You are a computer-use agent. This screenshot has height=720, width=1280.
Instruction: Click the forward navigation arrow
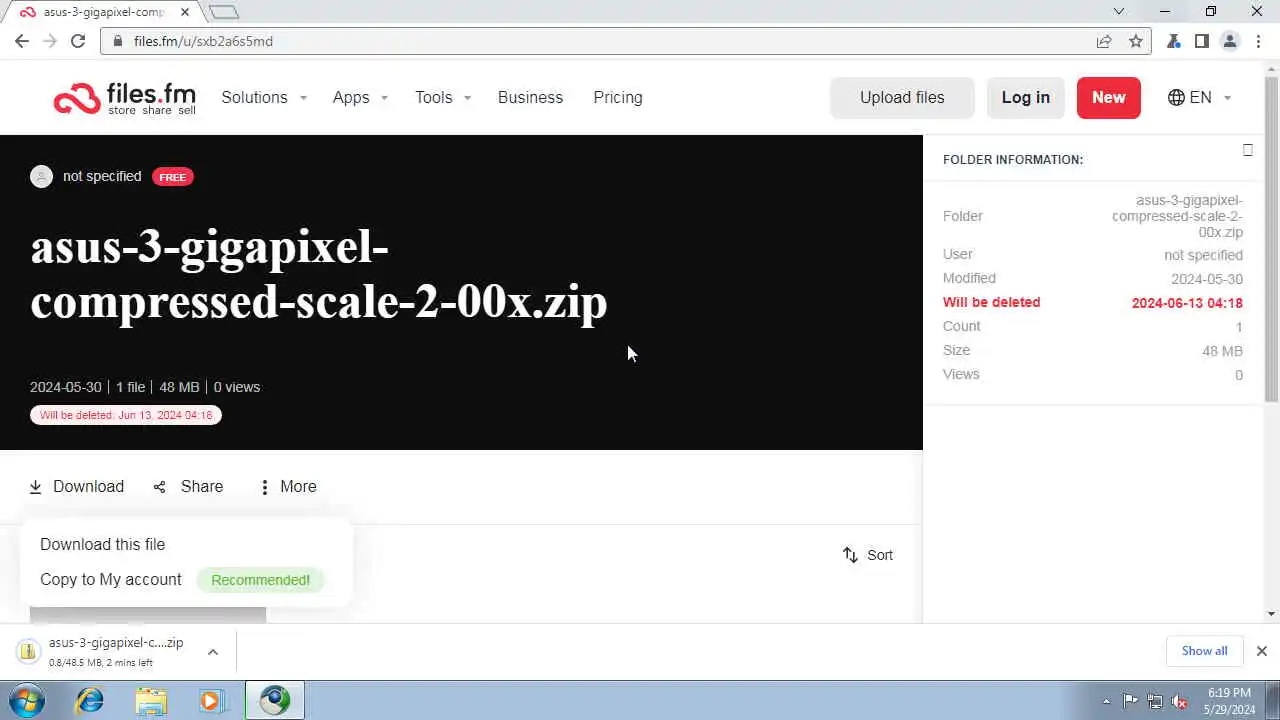coord(50,41)
